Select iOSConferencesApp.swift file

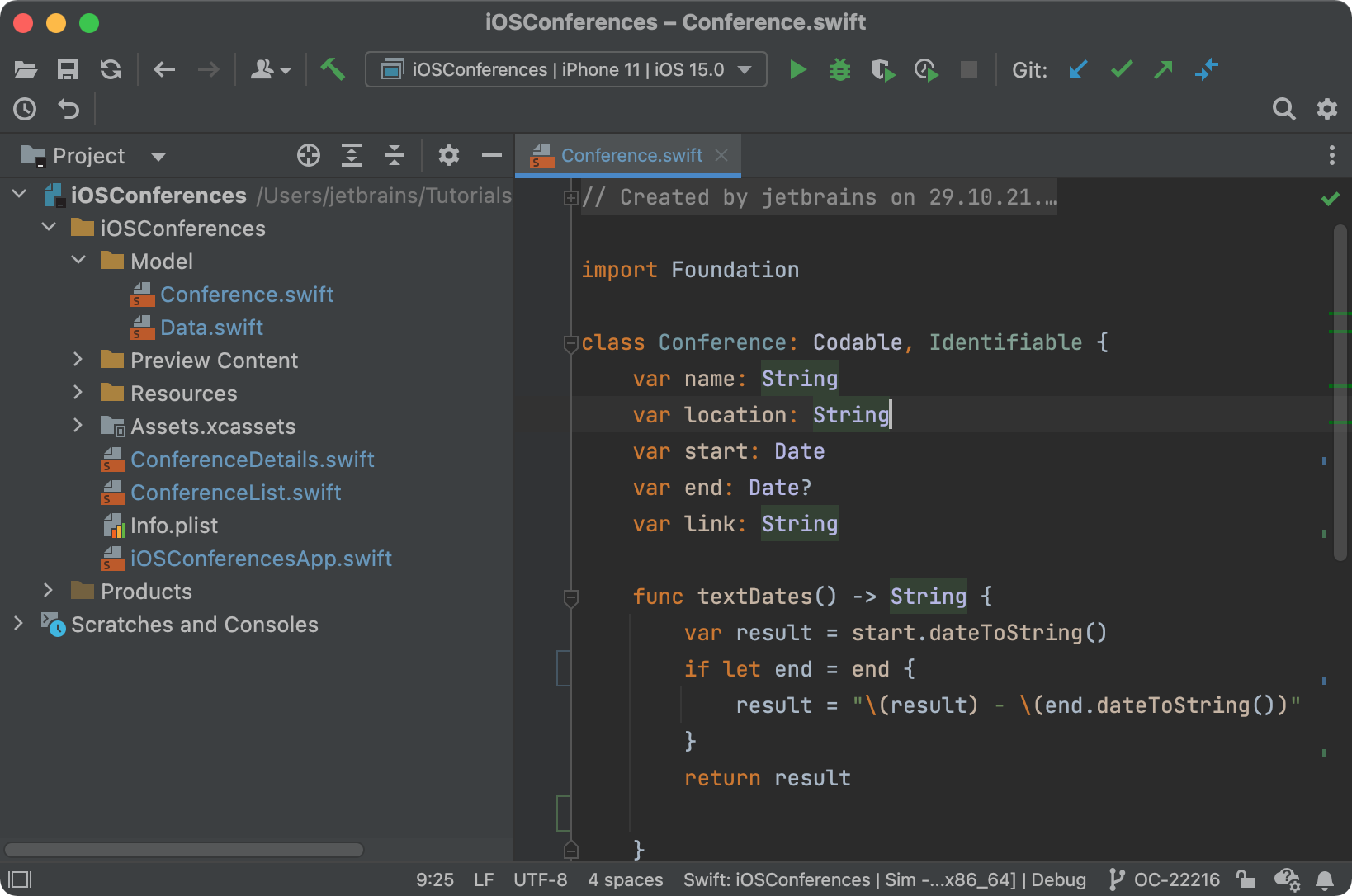tap(247, 559)
